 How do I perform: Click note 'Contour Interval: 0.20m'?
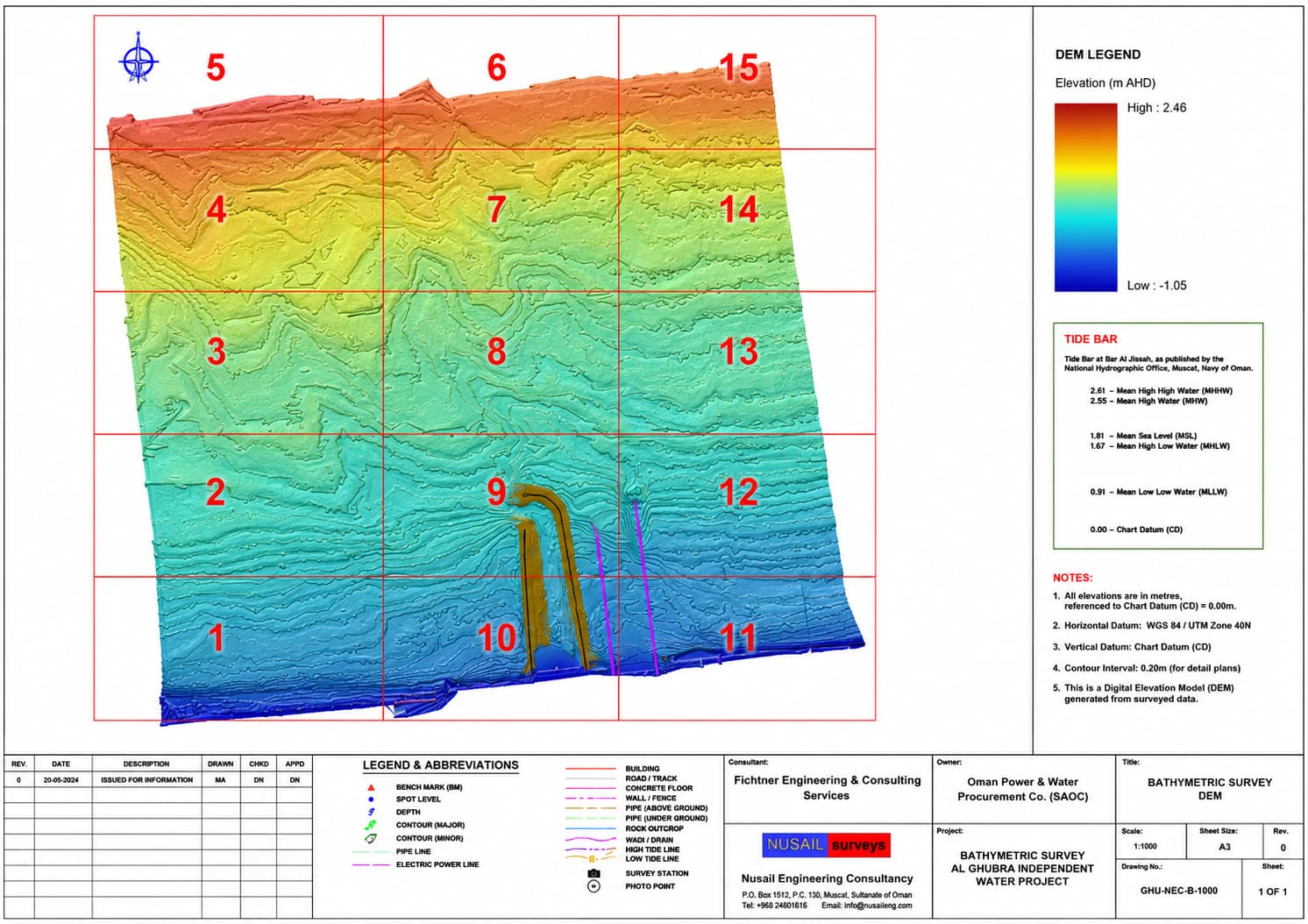coord(1147,668)
